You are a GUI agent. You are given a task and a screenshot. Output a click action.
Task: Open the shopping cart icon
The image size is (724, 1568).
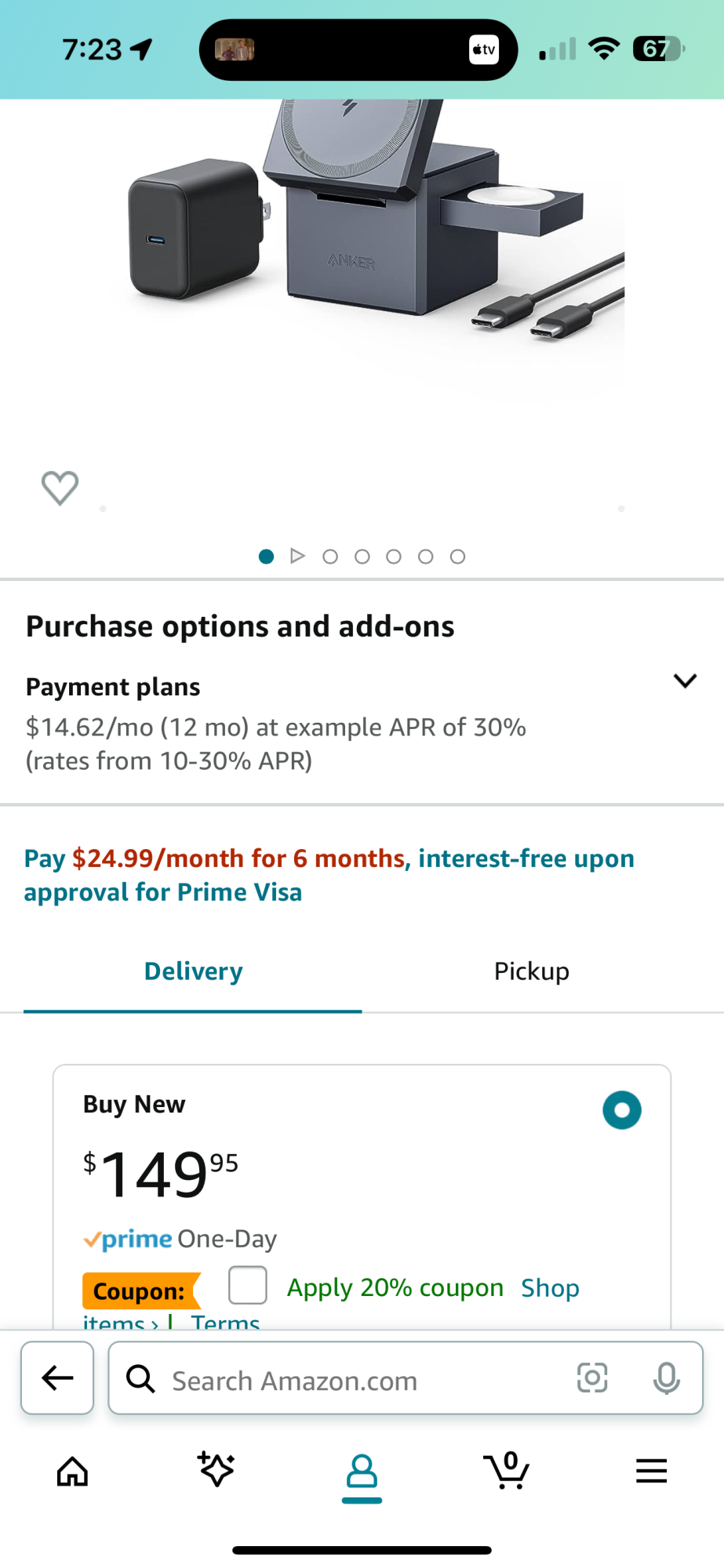(x=507, y=1470)
